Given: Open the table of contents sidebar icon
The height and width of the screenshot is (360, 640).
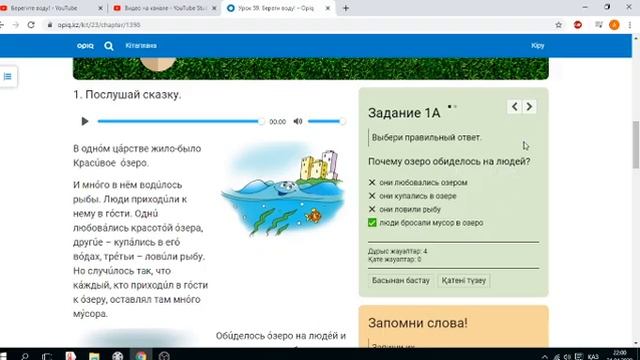Looking at the screenshot, I should (7, 76).
